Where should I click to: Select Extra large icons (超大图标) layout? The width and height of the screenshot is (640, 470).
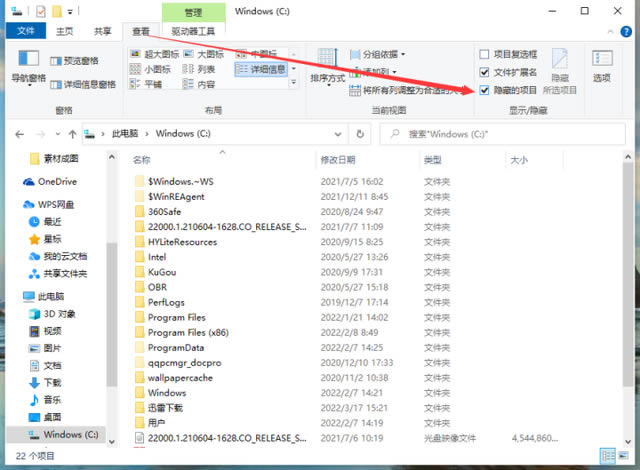tap(154, 54)
